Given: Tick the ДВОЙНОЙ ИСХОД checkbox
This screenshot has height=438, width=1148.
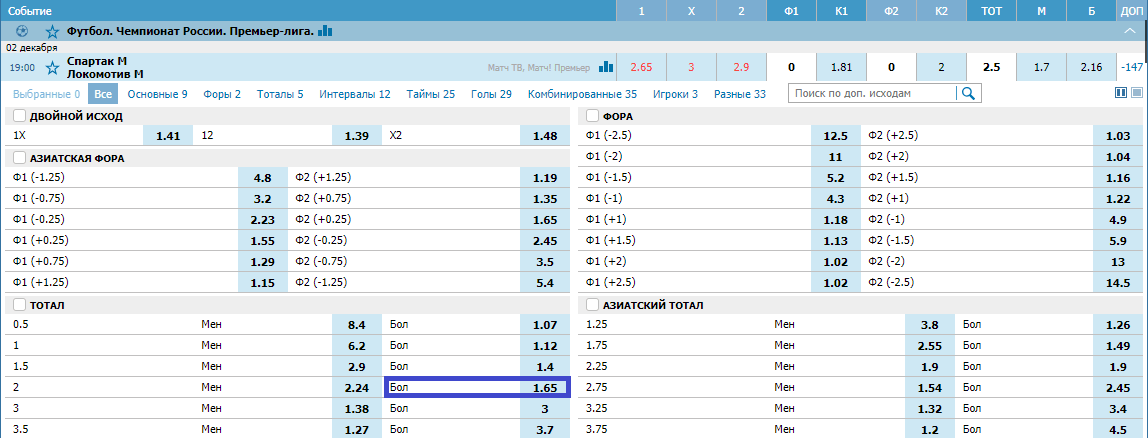Looking at the screenshot, I should (x=19, y=116).
